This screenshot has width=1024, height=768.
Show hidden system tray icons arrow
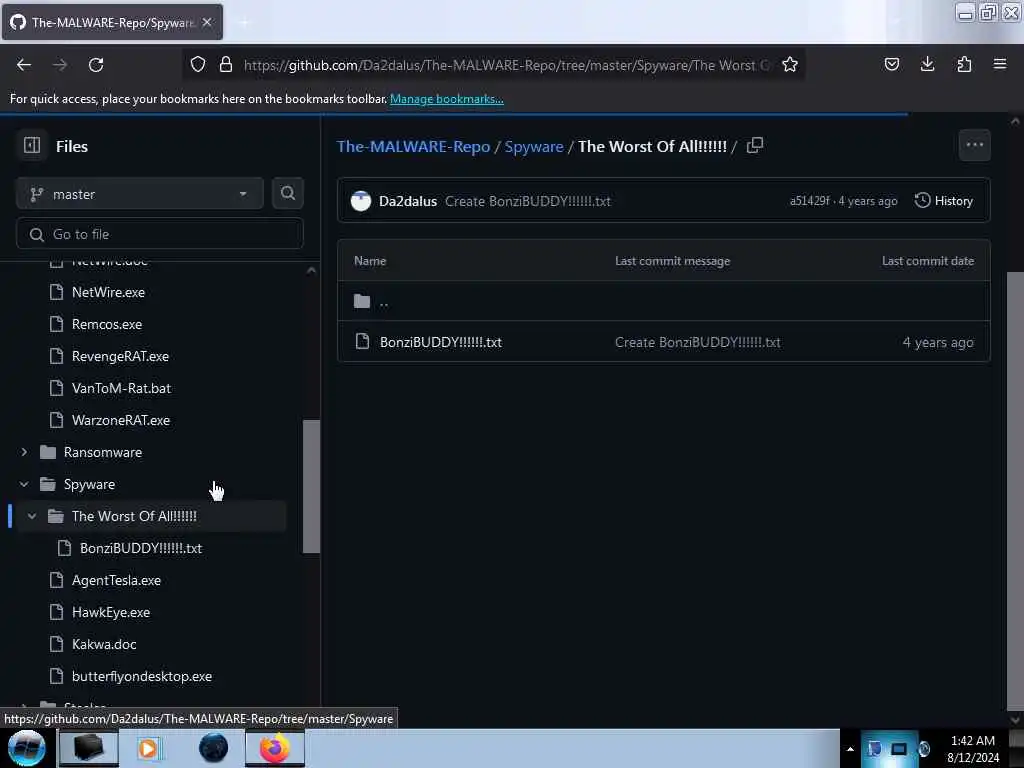(x=850, y=749)
